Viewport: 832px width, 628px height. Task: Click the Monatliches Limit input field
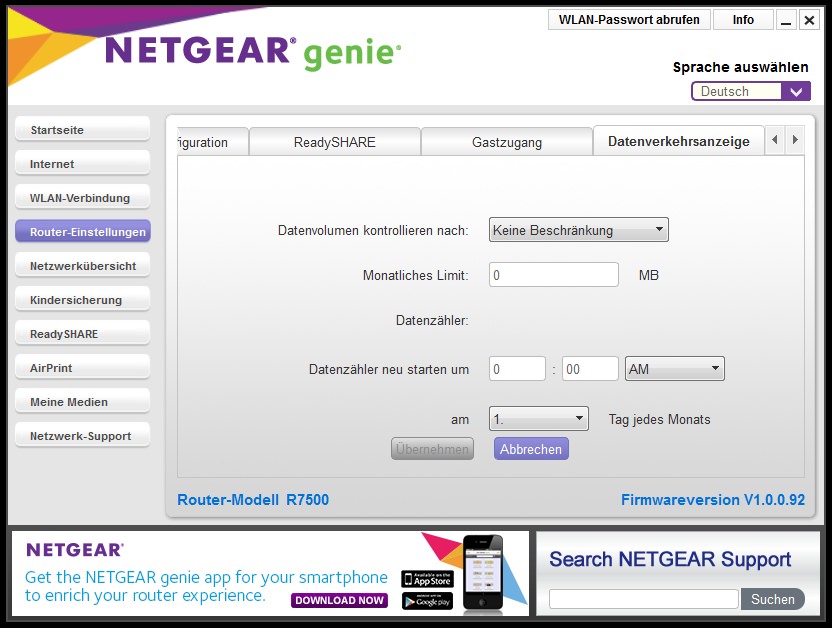click(x=553, y=275)
